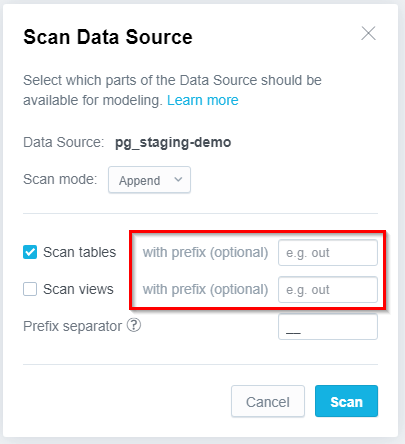Click tables row 'with prefix (optional)' text
Image resolution: width=405 pixels, height=444 pixels.
click(x=205, y=253)
